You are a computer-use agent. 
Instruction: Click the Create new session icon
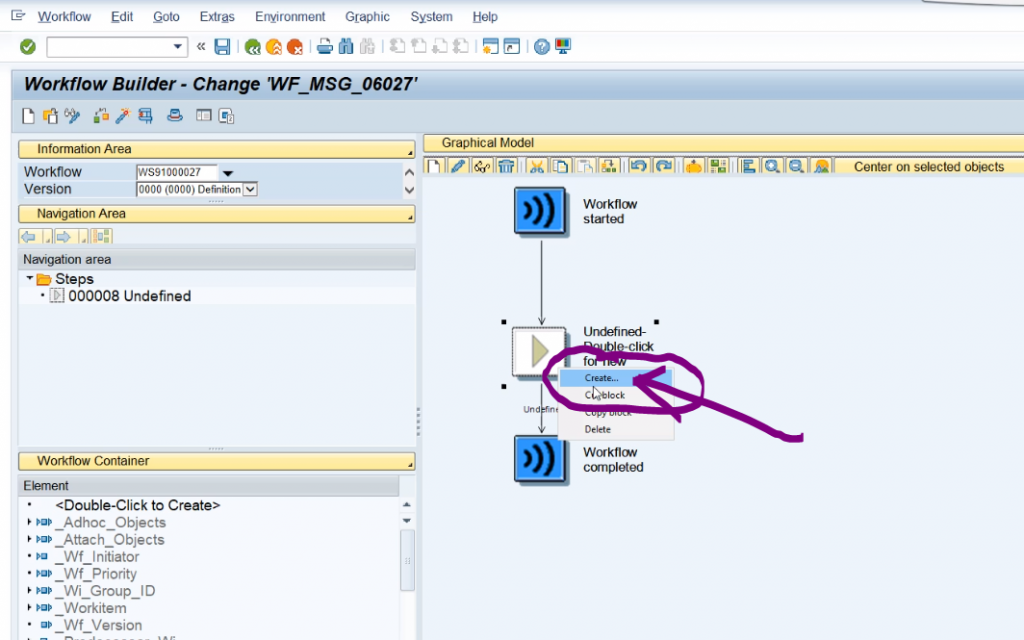(490, 47)
